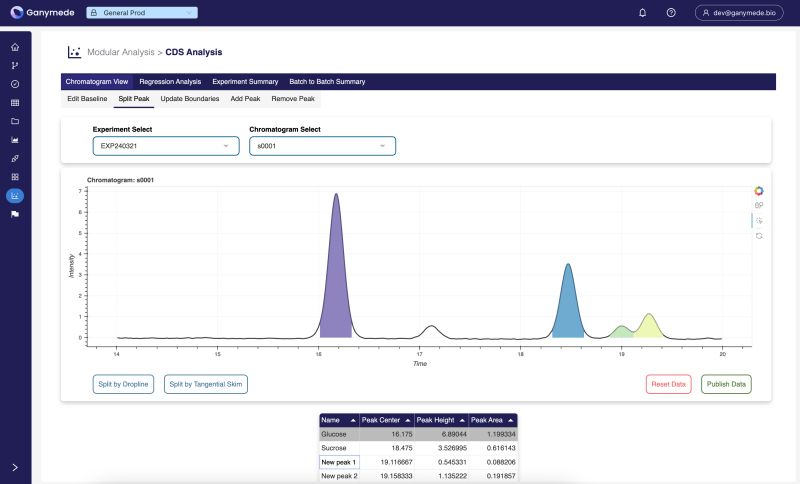Click the link connections sidebar icon

(x=15, y=159)
